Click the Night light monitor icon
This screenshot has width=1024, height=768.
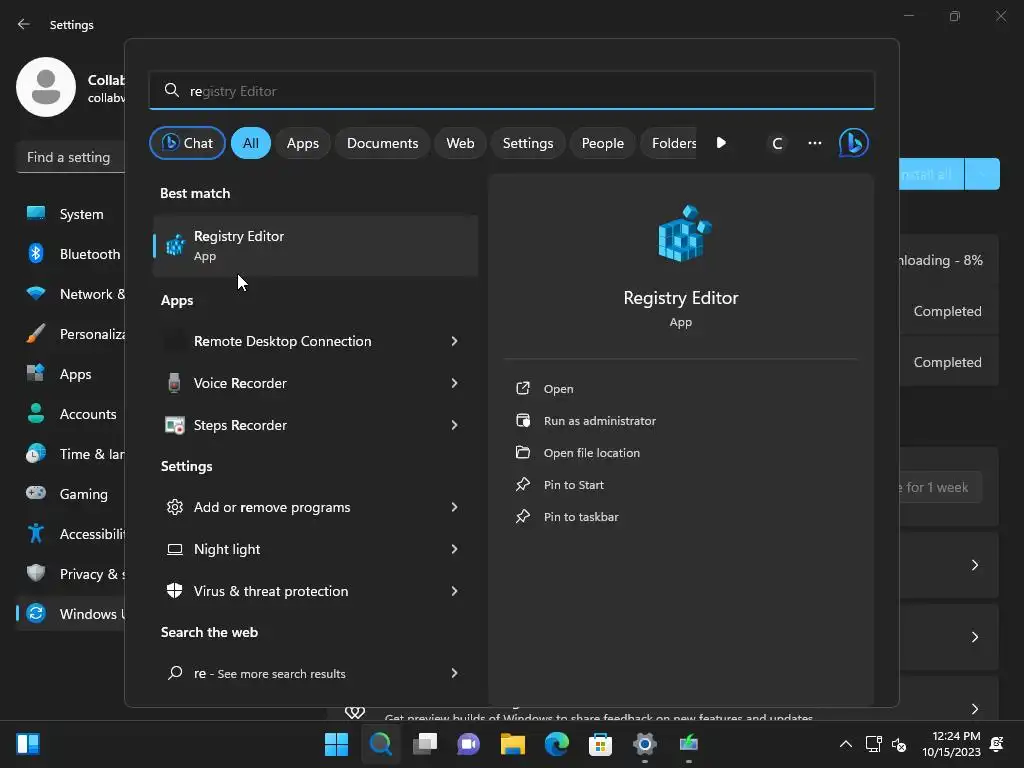click(174, 549)
